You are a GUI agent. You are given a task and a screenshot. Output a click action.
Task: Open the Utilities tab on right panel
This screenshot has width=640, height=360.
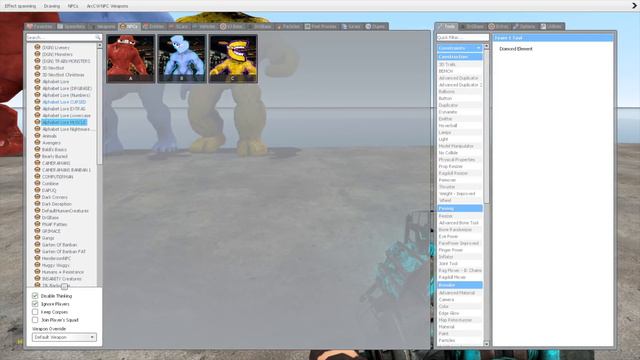[x=551, y=27]
